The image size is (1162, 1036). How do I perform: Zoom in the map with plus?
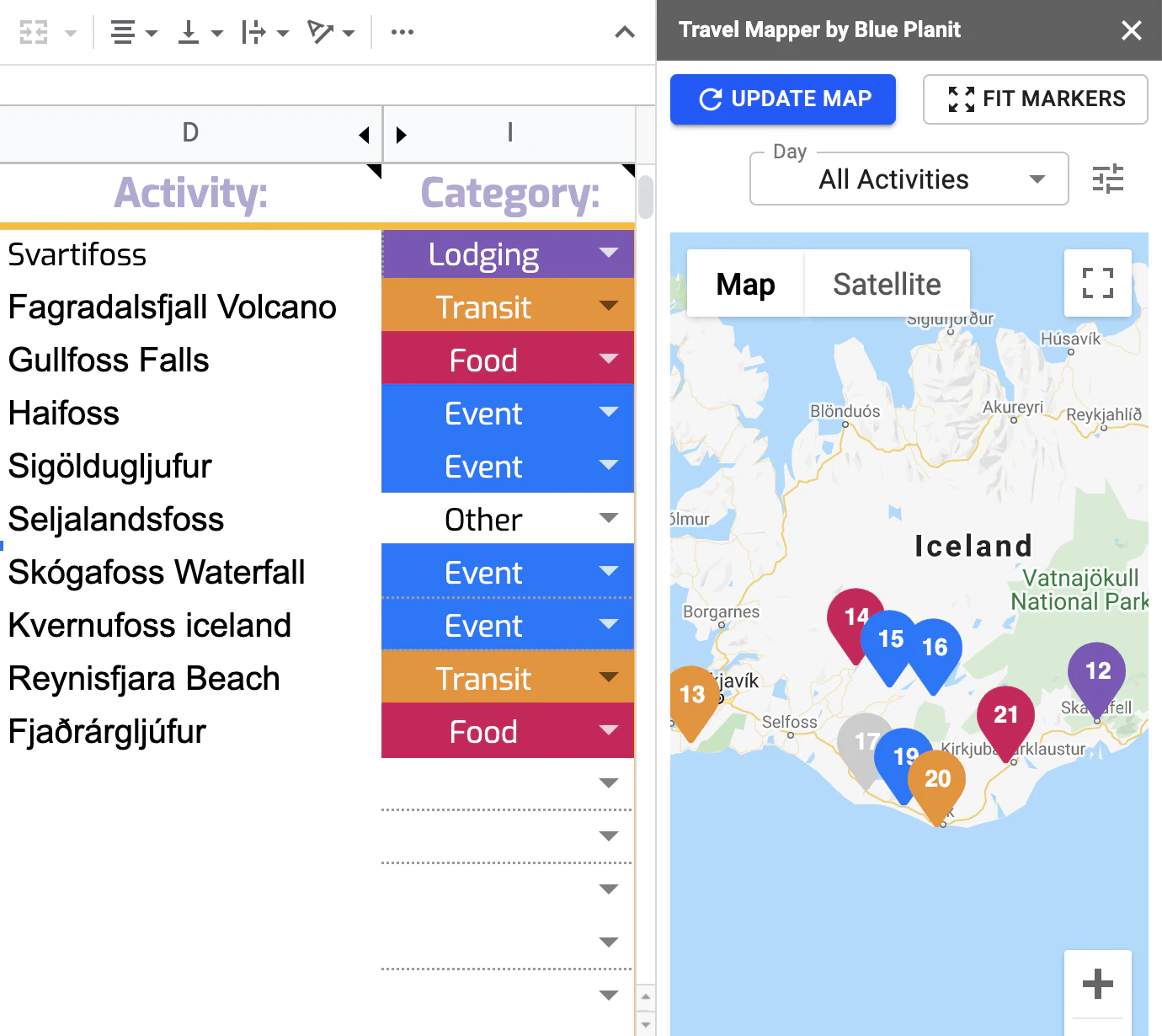[1098, 984]
